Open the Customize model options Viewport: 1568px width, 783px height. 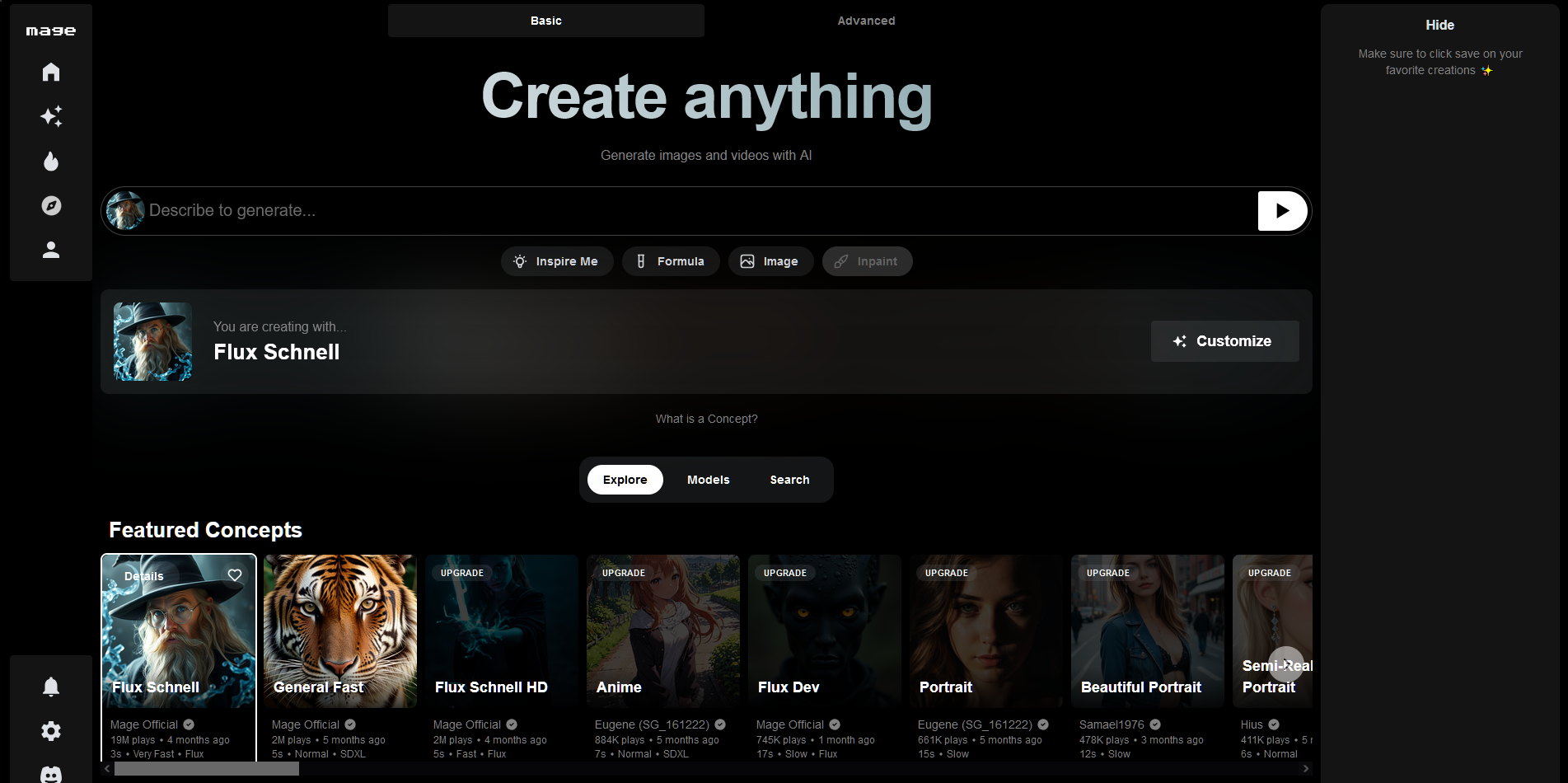pyautogui.click(x=1224, y=341)
